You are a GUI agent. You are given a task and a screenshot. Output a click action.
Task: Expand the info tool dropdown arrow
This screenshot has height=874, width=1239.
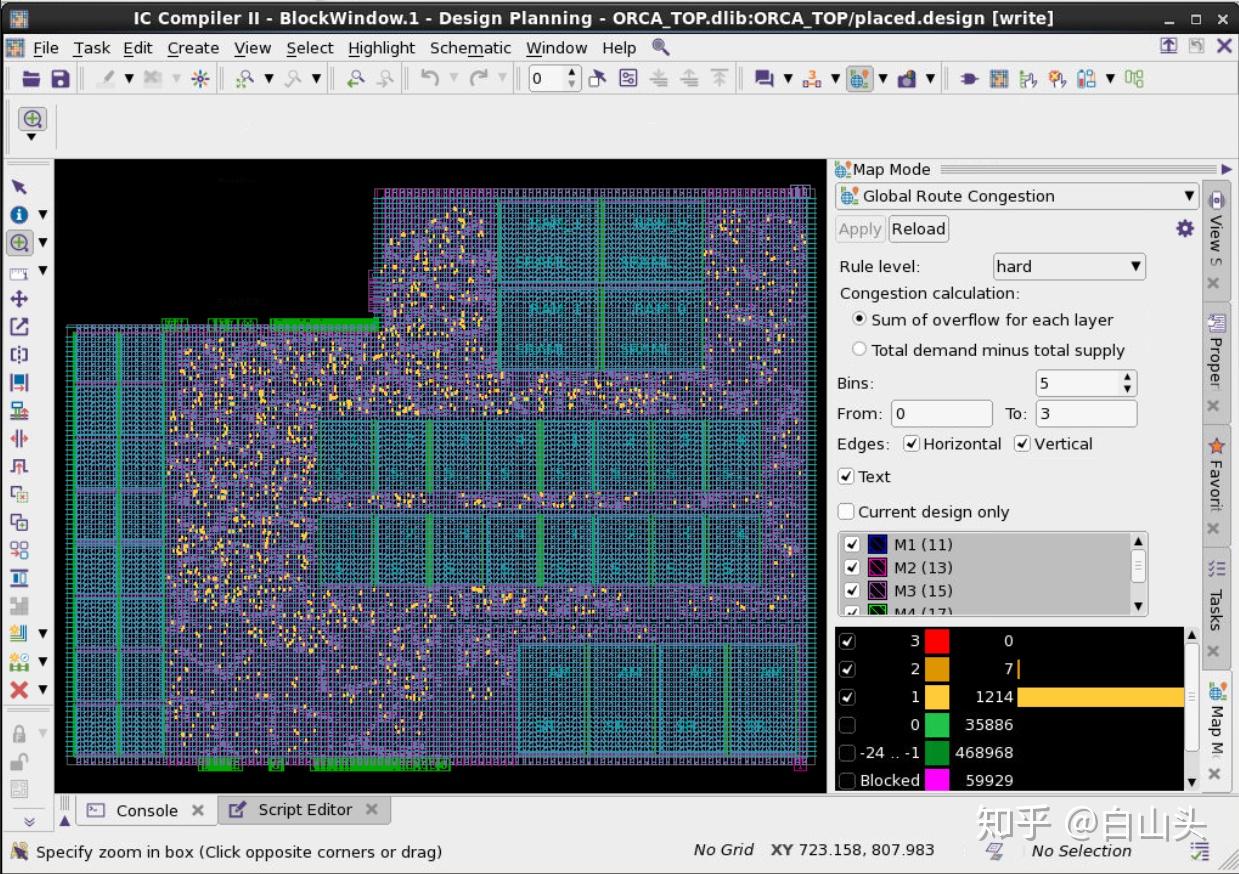(43, 215)
